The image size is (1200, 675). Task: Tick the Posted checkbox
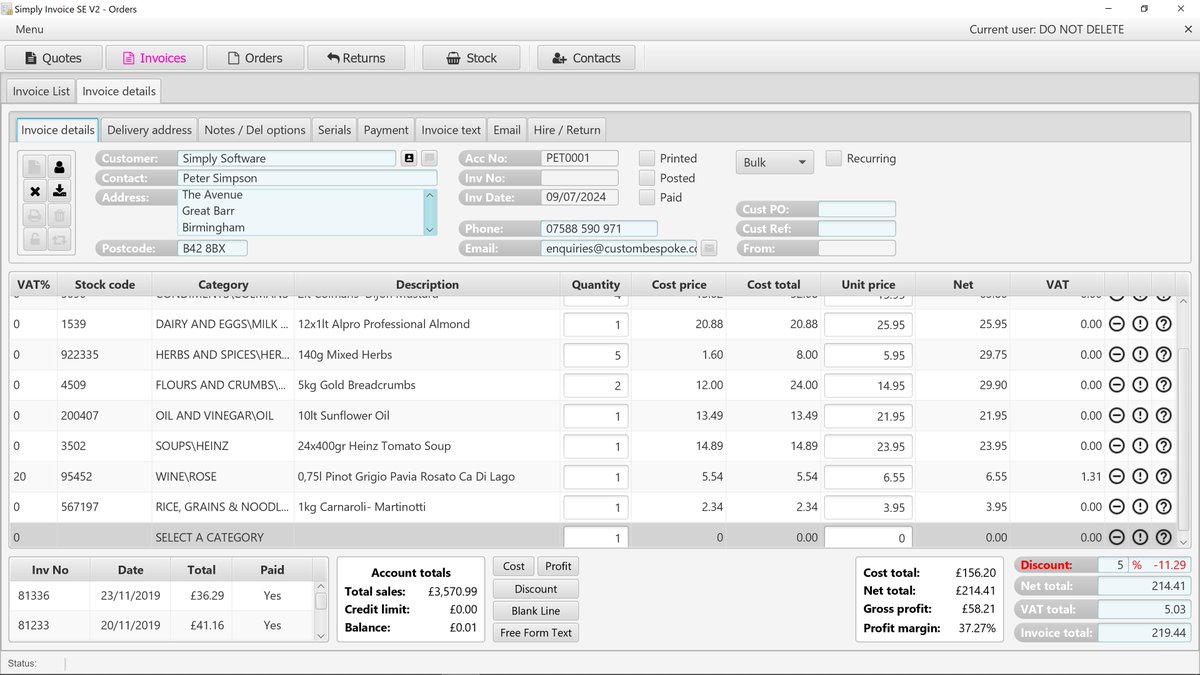pos(647,178)
